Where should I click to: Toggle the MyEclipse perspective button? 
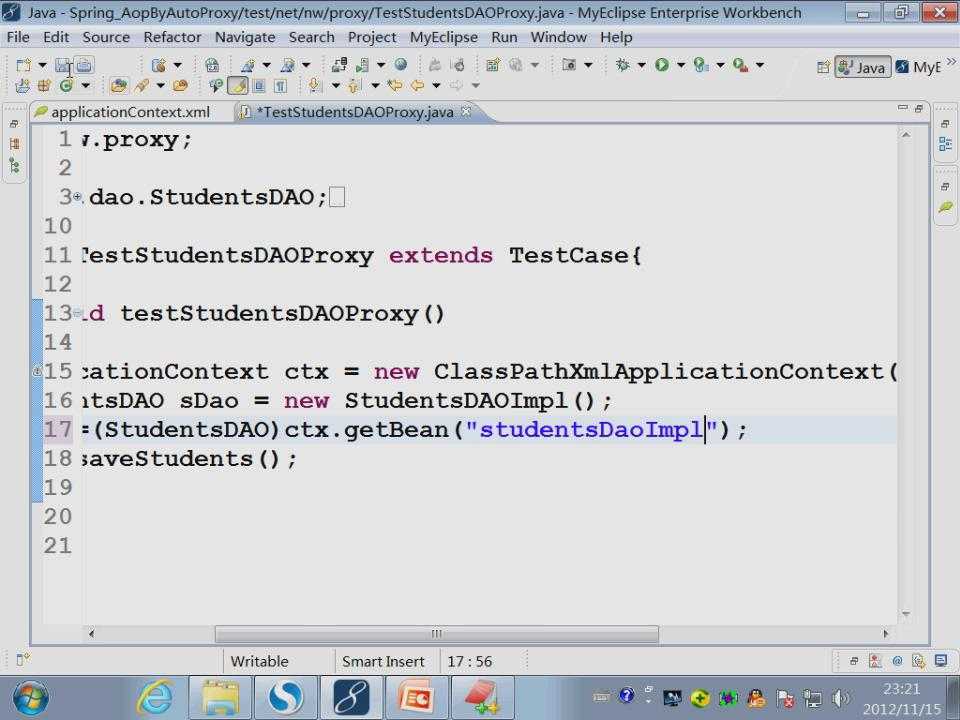coord(918,67)
